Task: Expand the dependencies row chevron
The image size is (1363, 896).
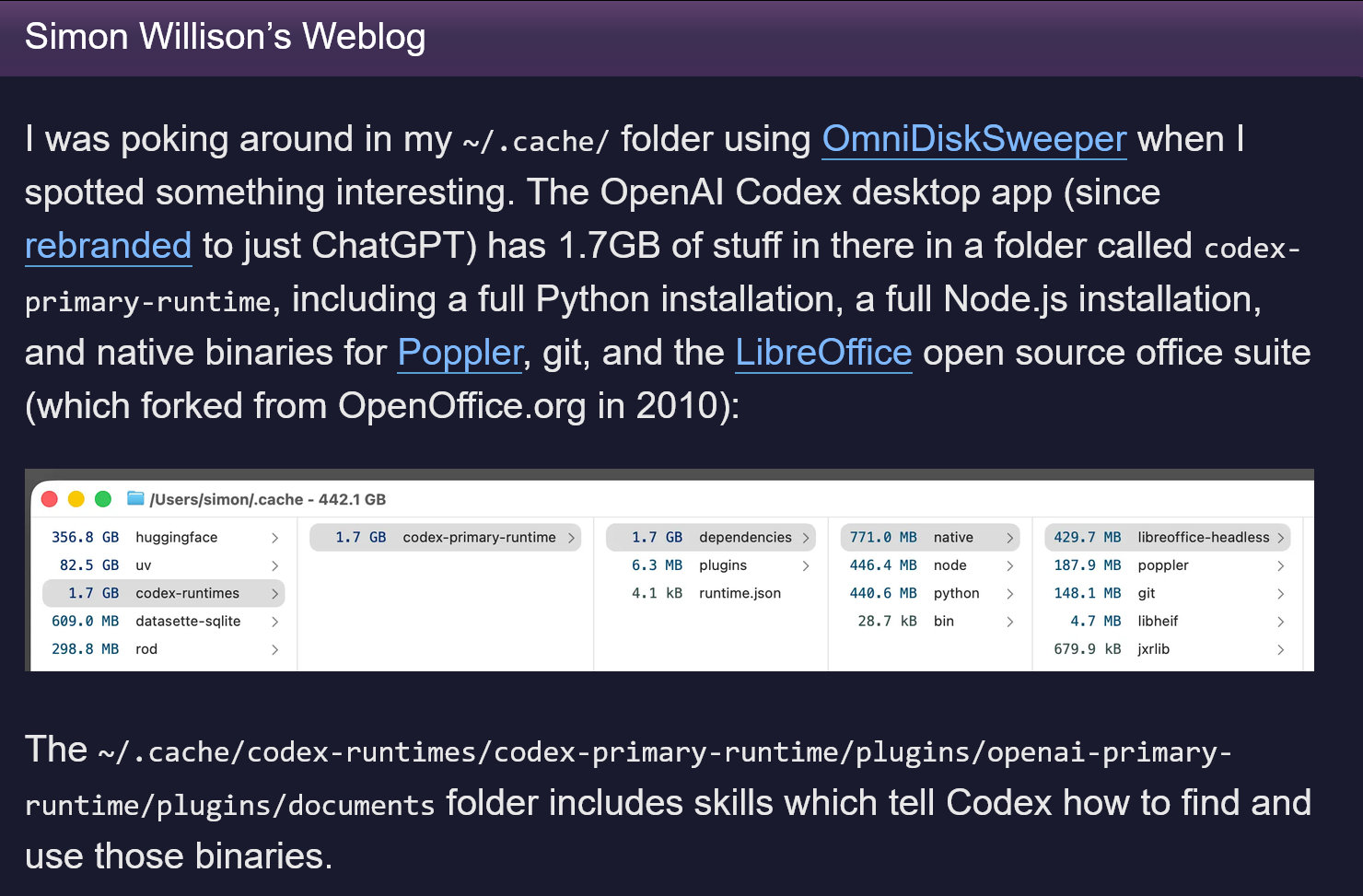Action: tap(806, 538)
